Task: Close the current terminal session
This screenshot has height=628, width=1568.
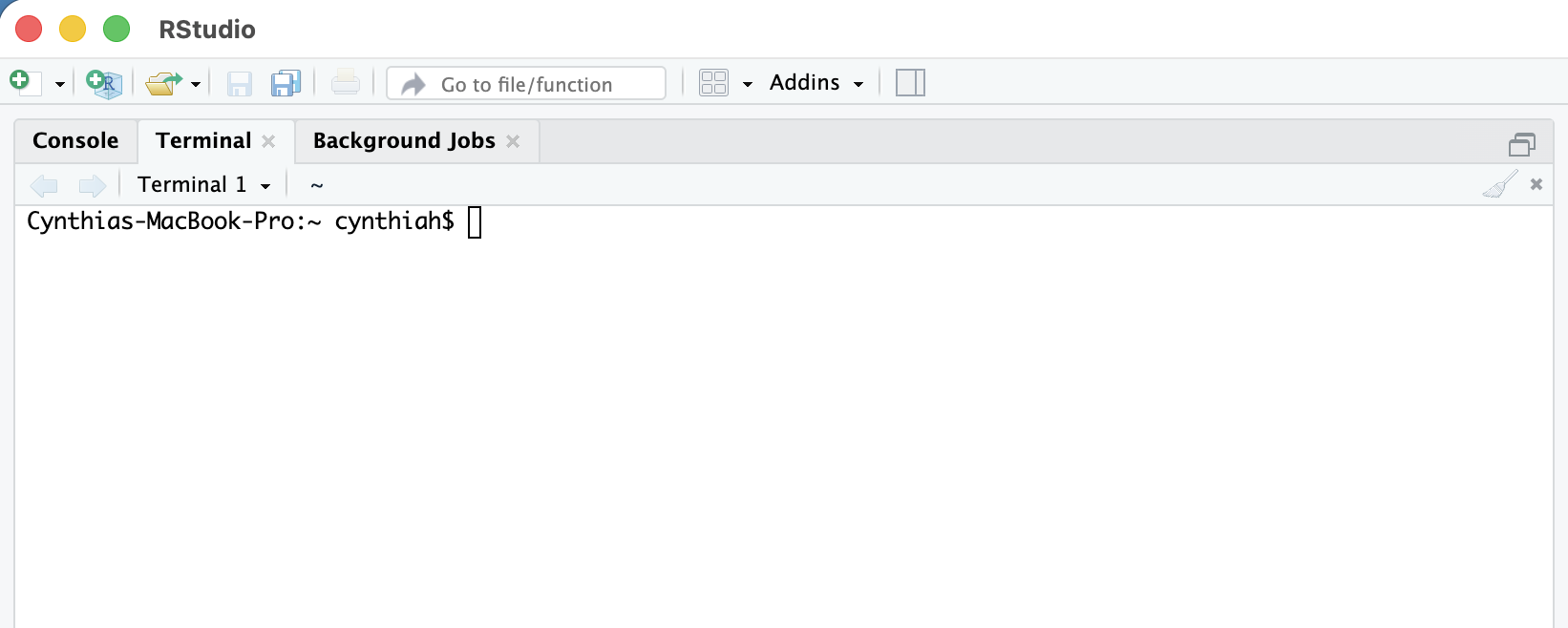Action: [1536, 184]
